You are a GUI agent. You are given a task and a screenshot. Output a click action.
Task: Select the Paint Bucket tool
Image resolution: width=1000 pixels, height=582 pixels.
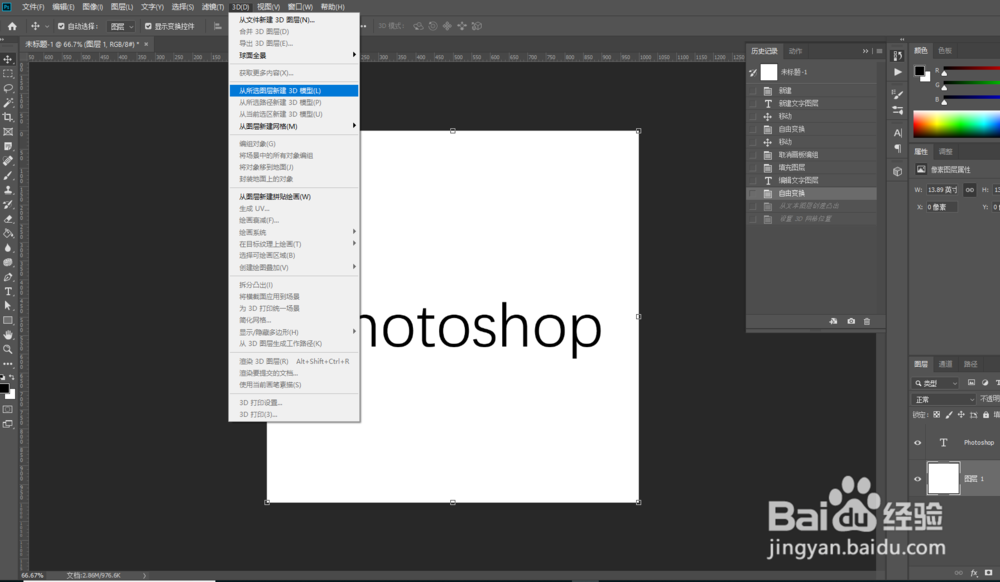tap(8, 233)
